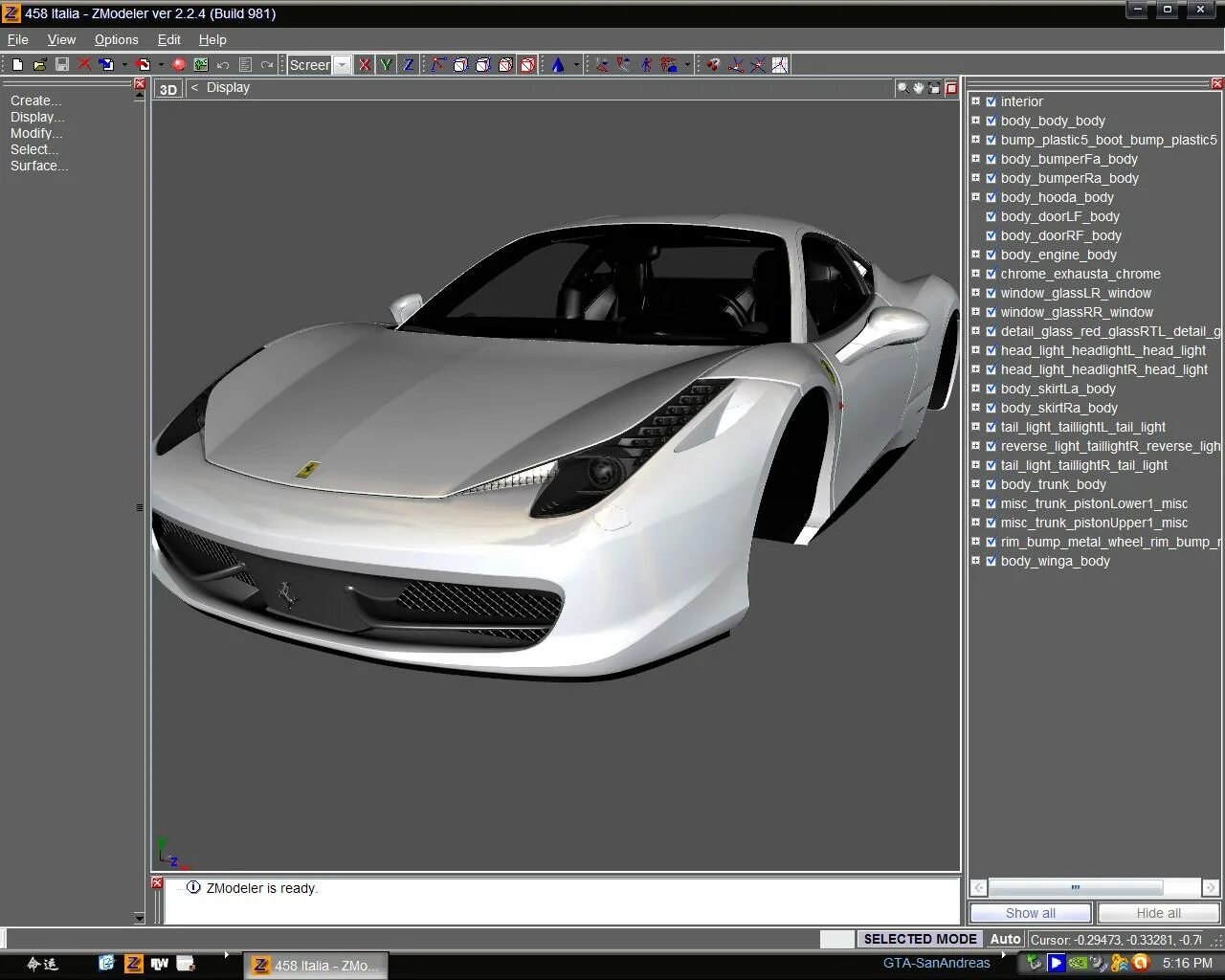1225x980 pixels.
Task: Click the Open file folder icon
Action: 39,65
